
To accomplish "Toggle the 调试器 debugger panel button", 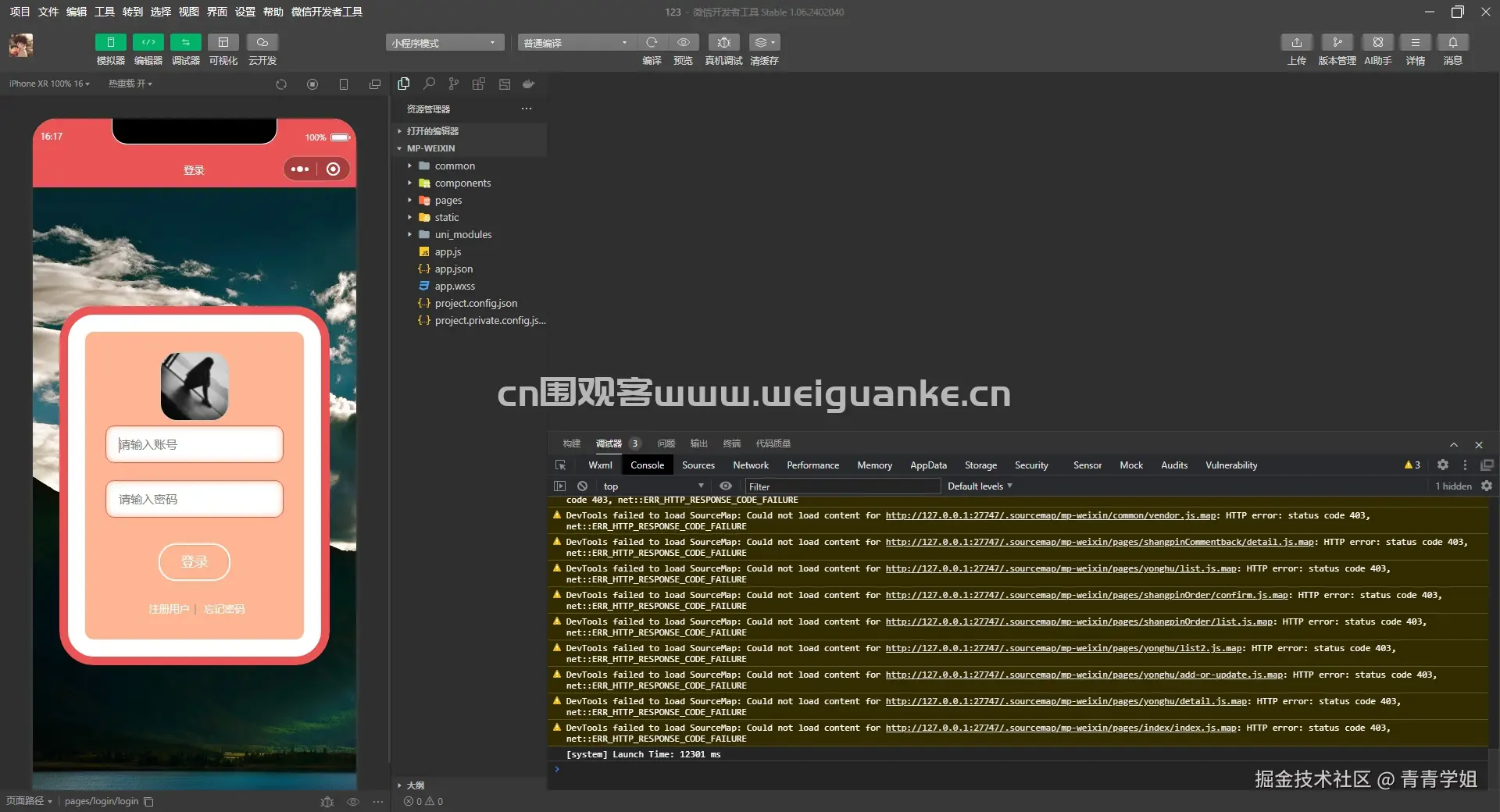I will (x=185, y=42).
